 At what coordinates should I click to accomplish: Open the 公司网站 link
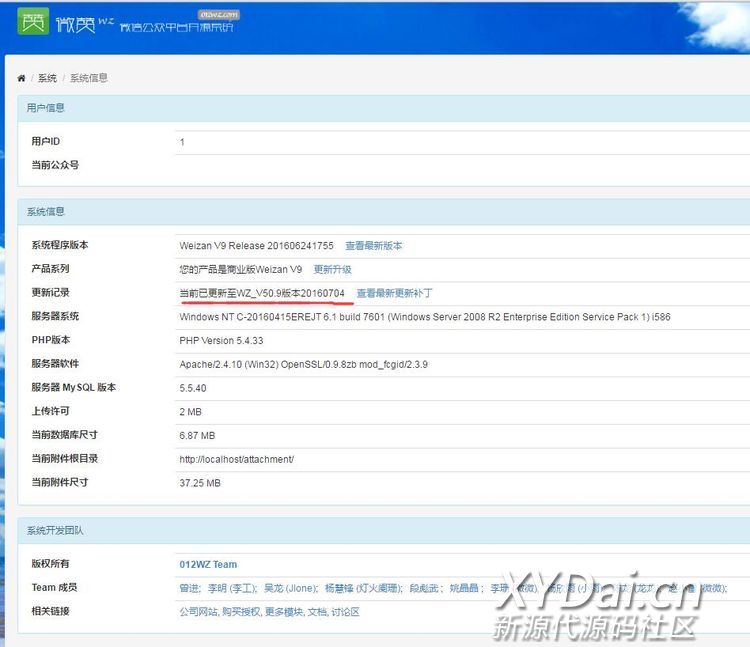[199, 612]
